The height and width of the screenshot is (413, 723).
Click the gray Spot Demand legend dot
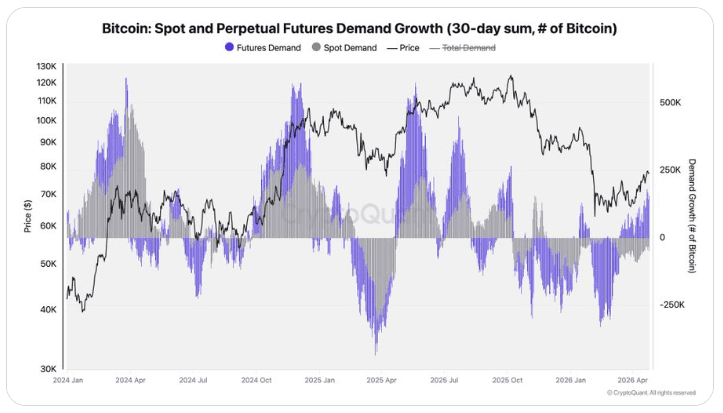click(x=317, y=47)
